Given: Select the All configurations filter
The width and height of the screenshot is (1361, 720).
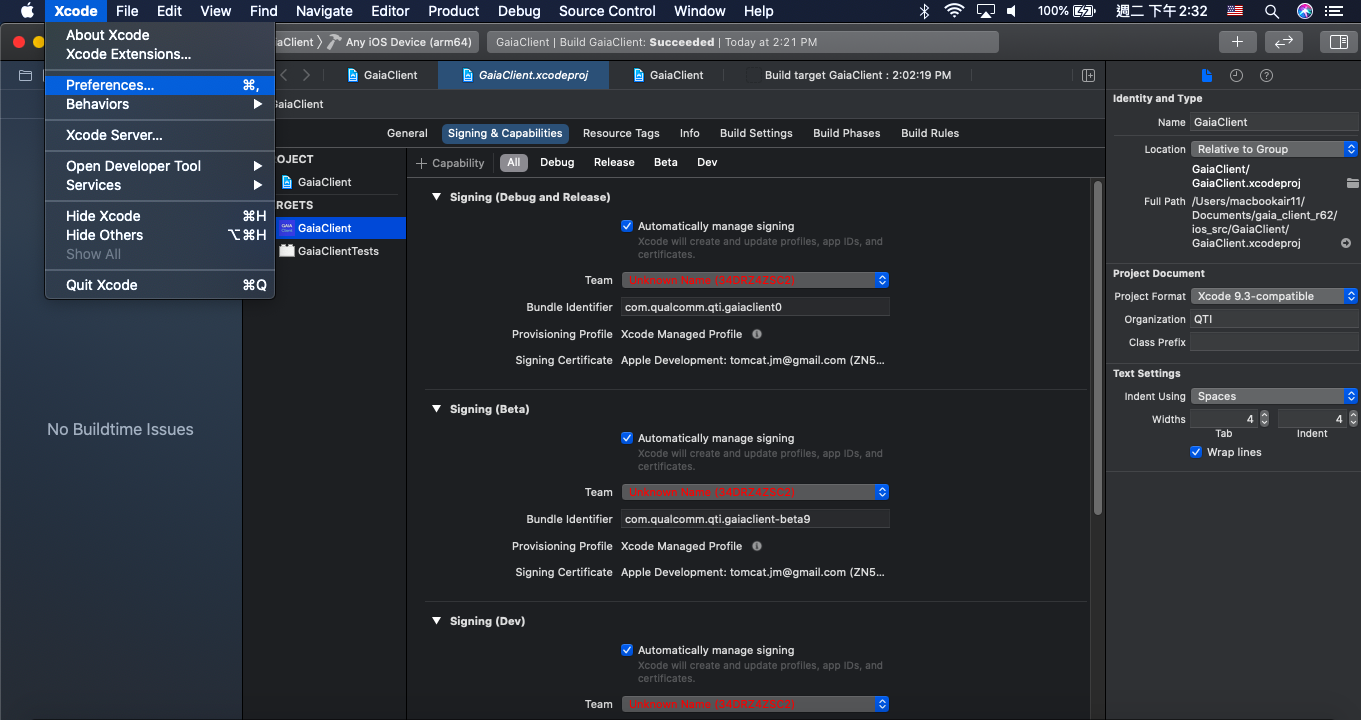Looking at the screenshot, I should tap(514, 162).
